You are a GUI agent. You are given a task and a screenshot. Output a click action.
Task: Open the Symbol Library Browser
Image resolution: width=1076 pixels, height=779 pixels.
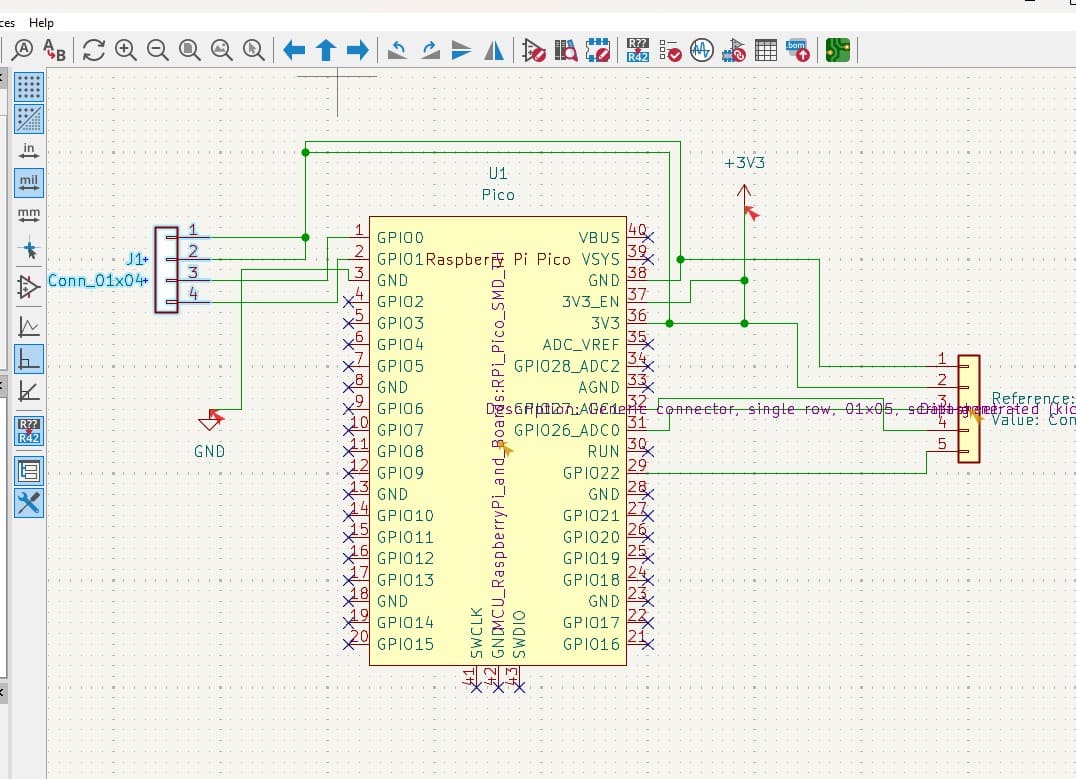[x=566, y=50]
